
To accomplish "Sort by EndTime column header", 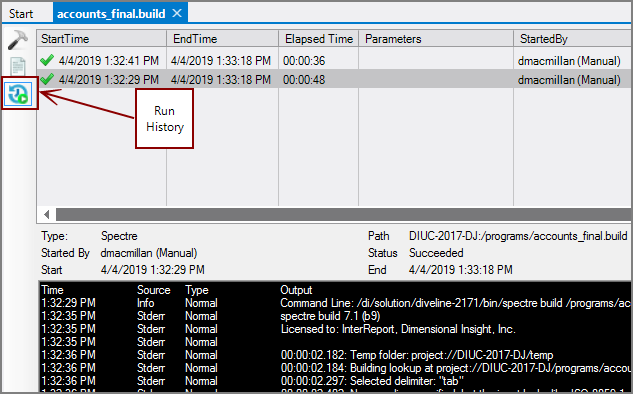I will pyautogui.click(x=222, y=39).
